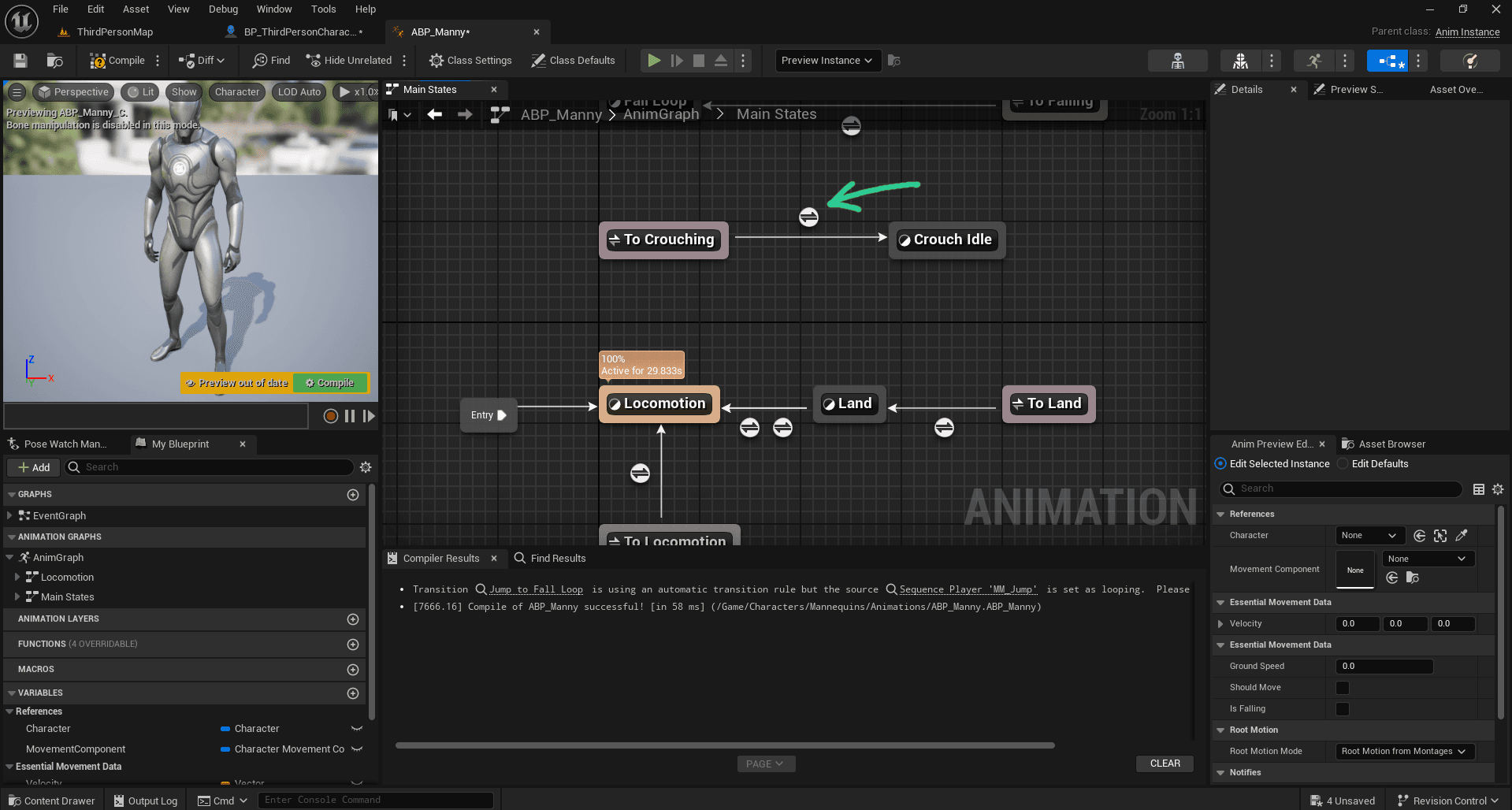
Task: Open the Preview Instance debug dropdown
Action: click(x=827, y=61)
